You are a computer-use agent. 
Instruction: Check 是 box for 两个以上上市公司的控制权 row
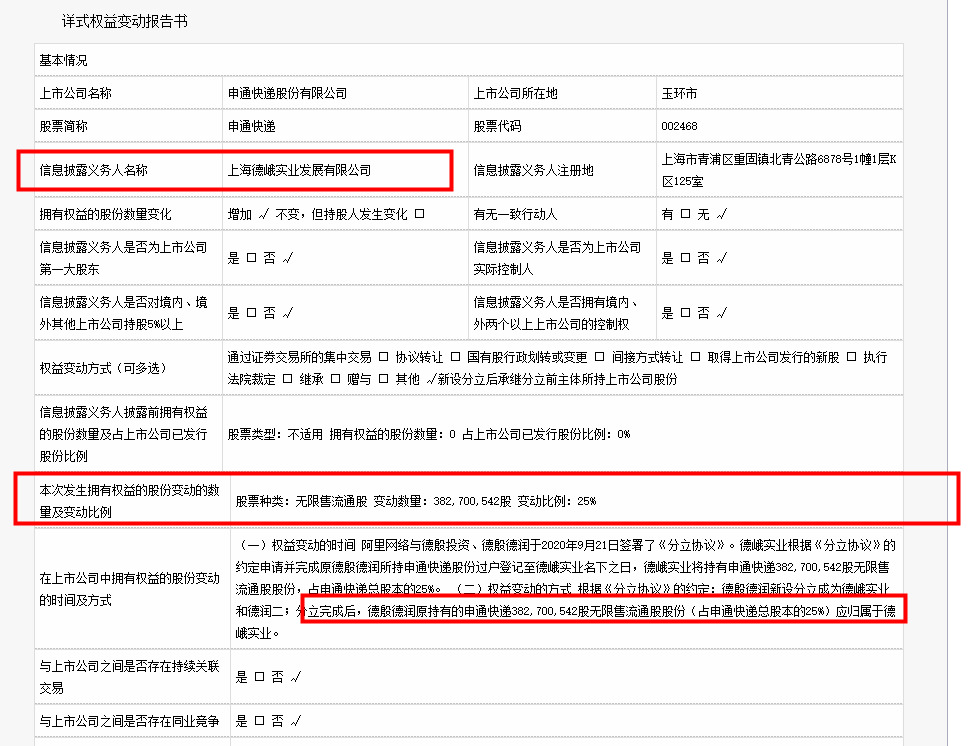pyautogui.click(x=685, y=312)
